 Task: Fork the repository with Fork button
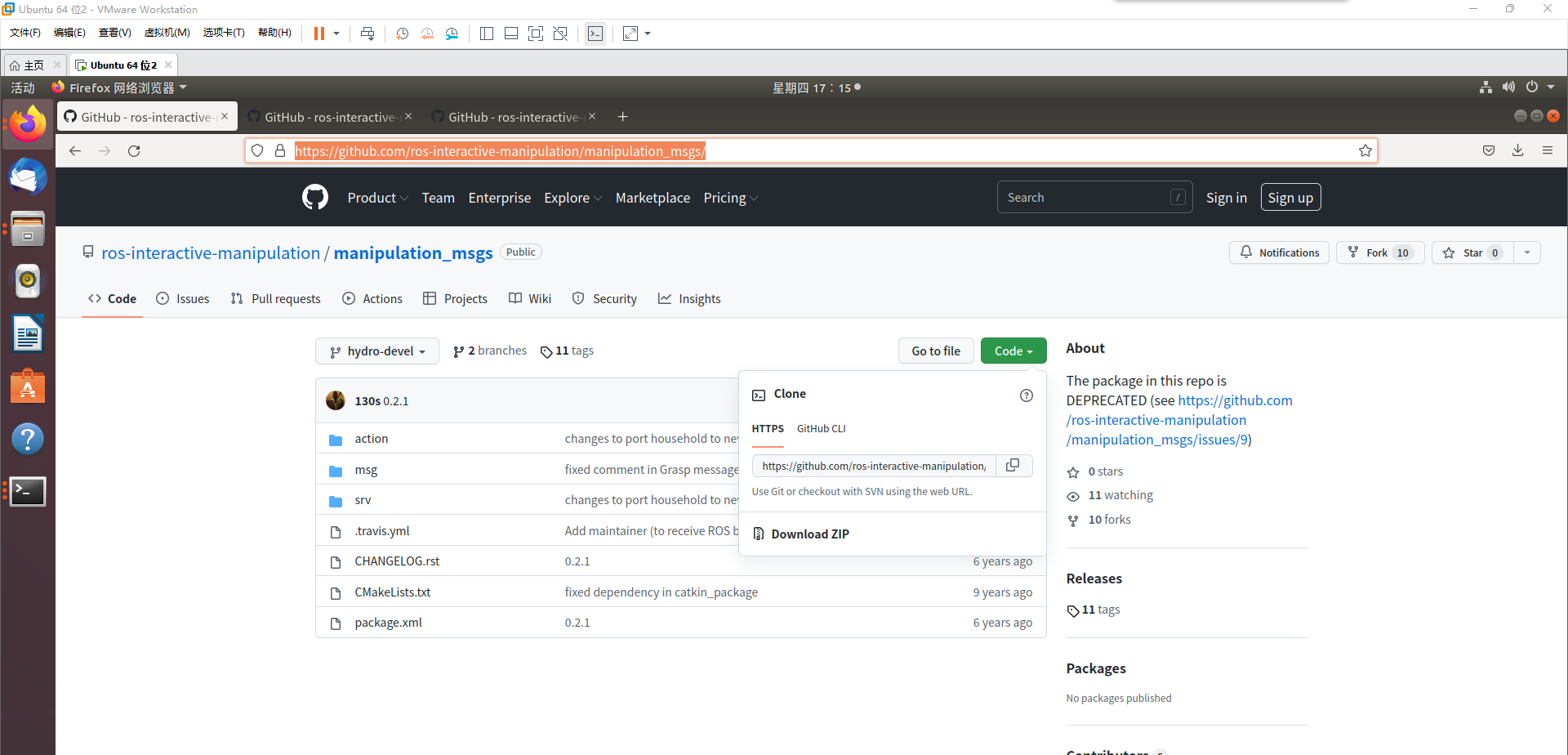(x=1380, y=252)
